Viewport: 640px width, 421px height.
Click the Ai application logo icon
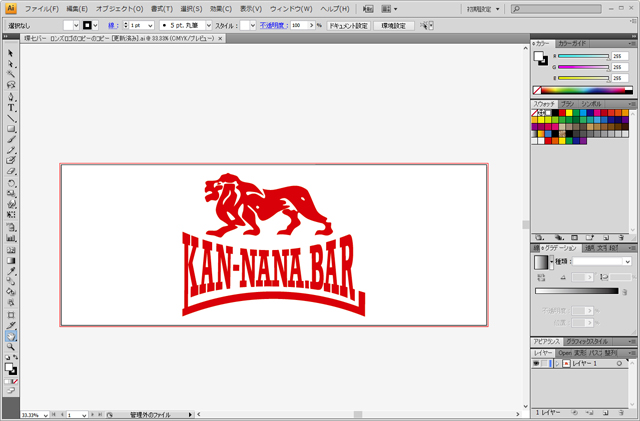10,8
